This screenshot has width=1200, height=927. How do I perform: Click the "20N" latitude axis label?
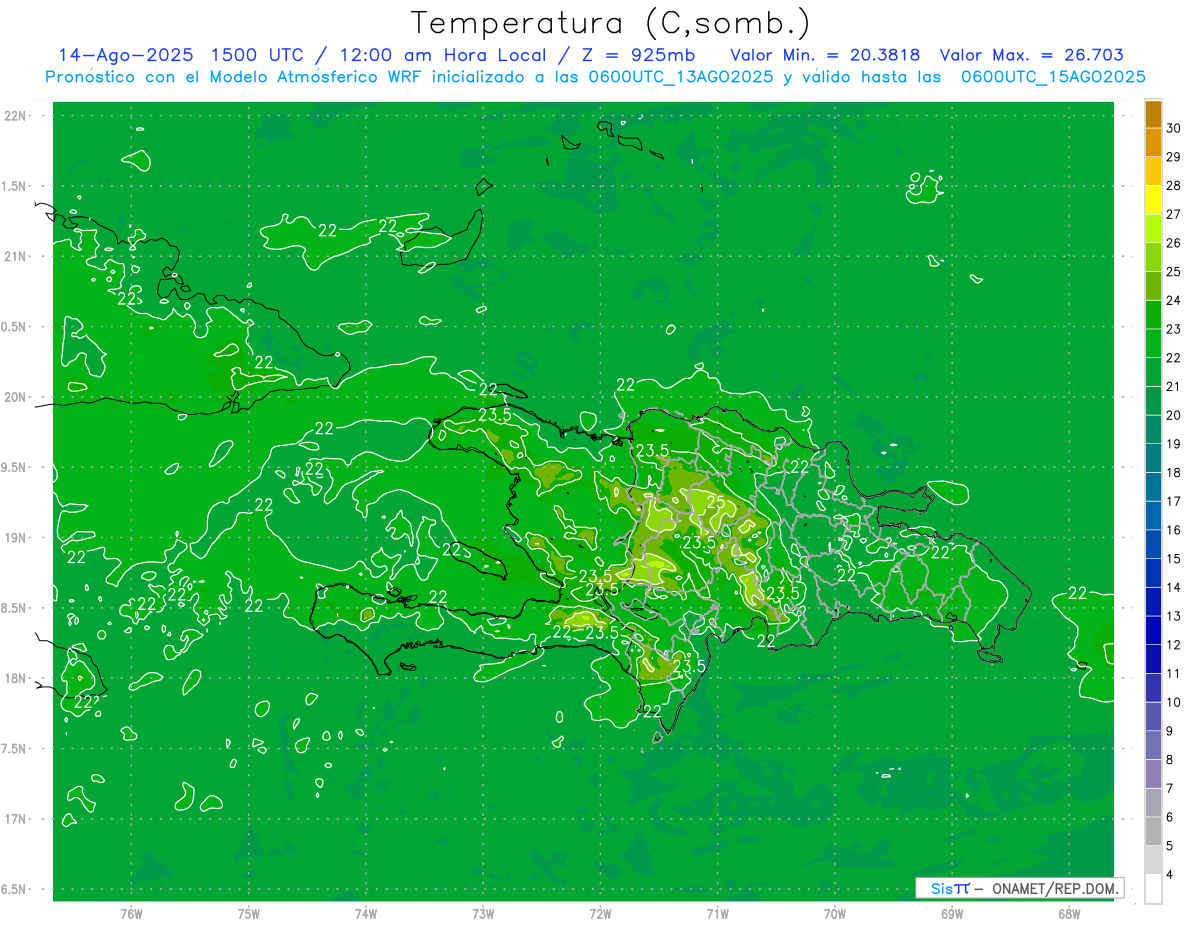(x=16, y=397)
